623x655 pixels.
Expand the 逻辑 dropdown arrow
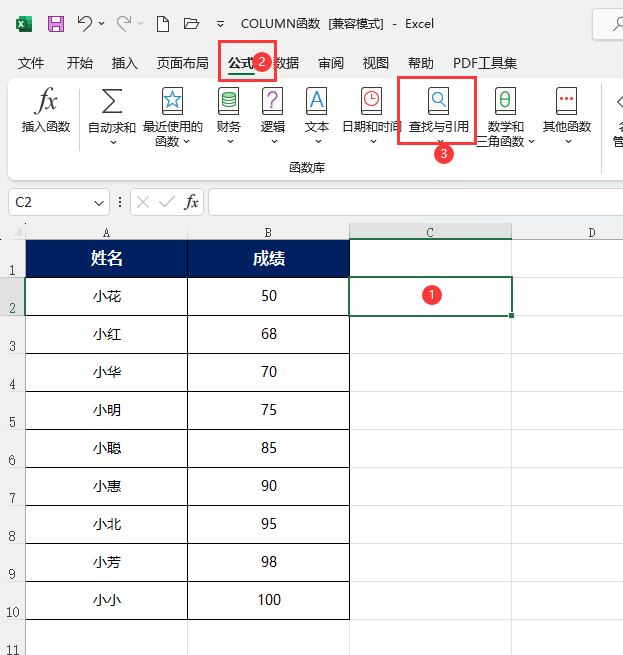click(x=274, y=142)
